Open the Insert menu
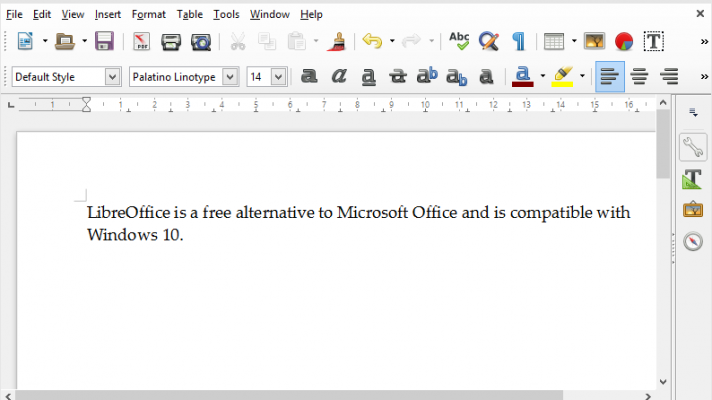The width and height of the screenshot is (712, 400). click(108, 15)
